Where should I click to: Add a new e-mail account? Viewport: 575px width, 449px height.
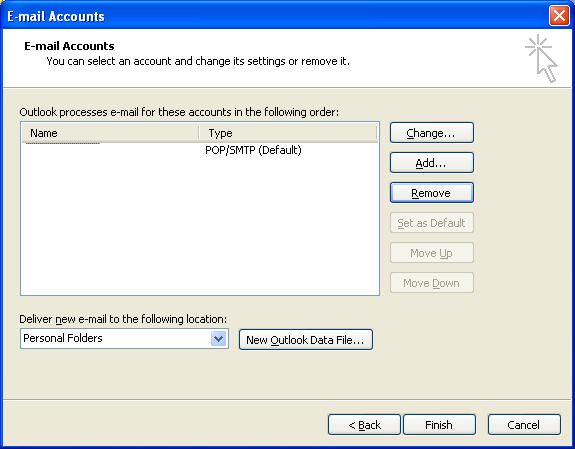[432, 163]
